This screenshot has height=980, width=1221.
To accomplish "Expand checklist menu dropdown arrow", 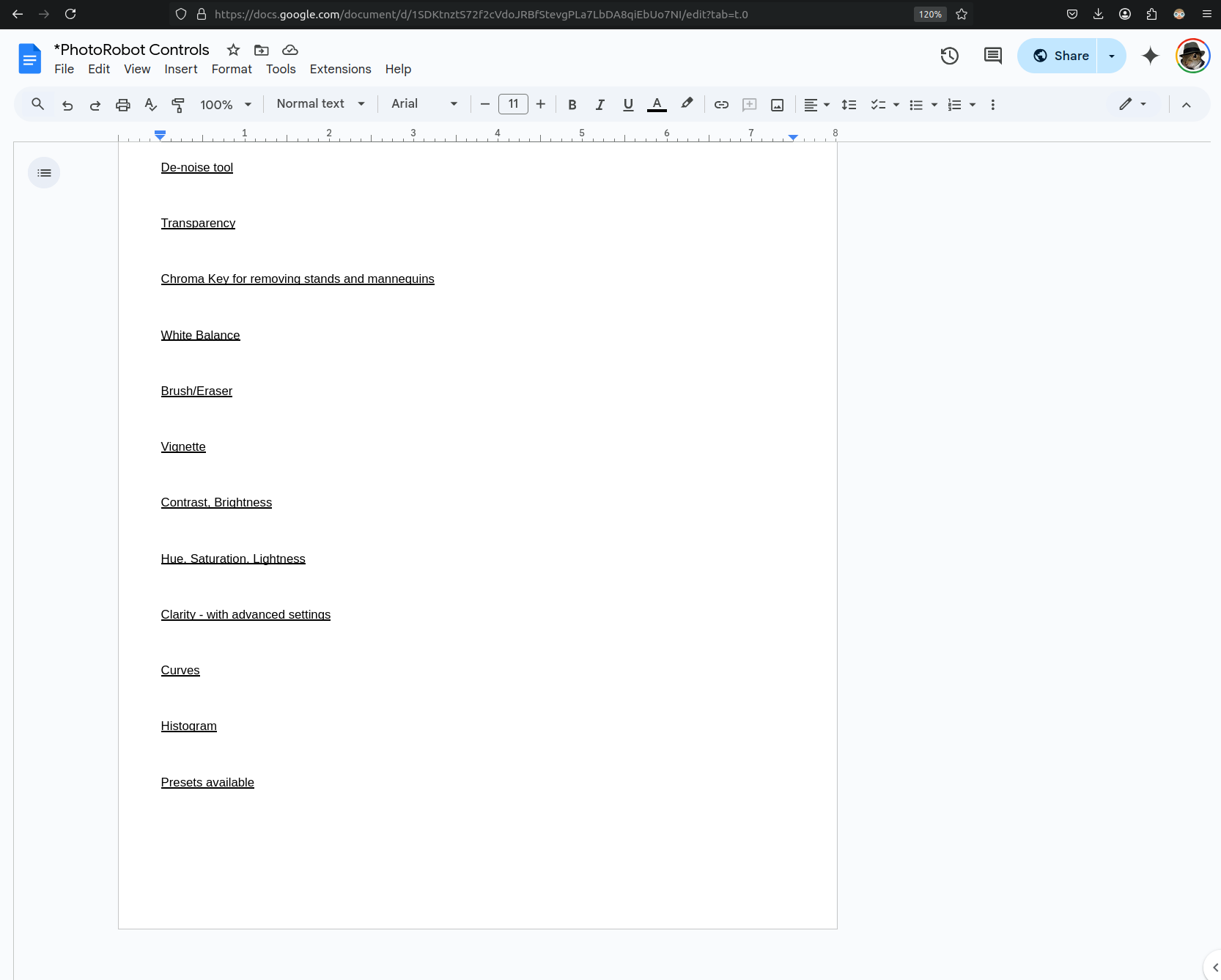I will point(896,105).
